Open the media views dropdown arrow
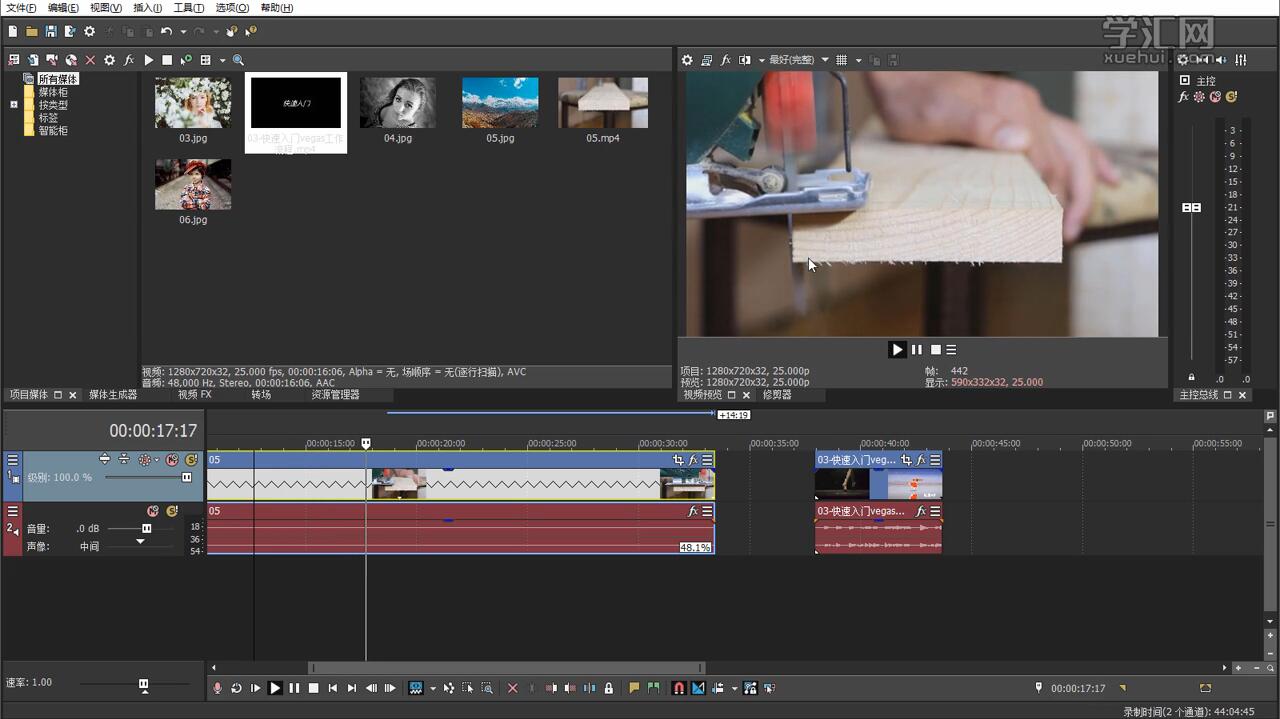The height and width of the screenshot is (719, 1280). pyautogui.click(x=222, y=60)
